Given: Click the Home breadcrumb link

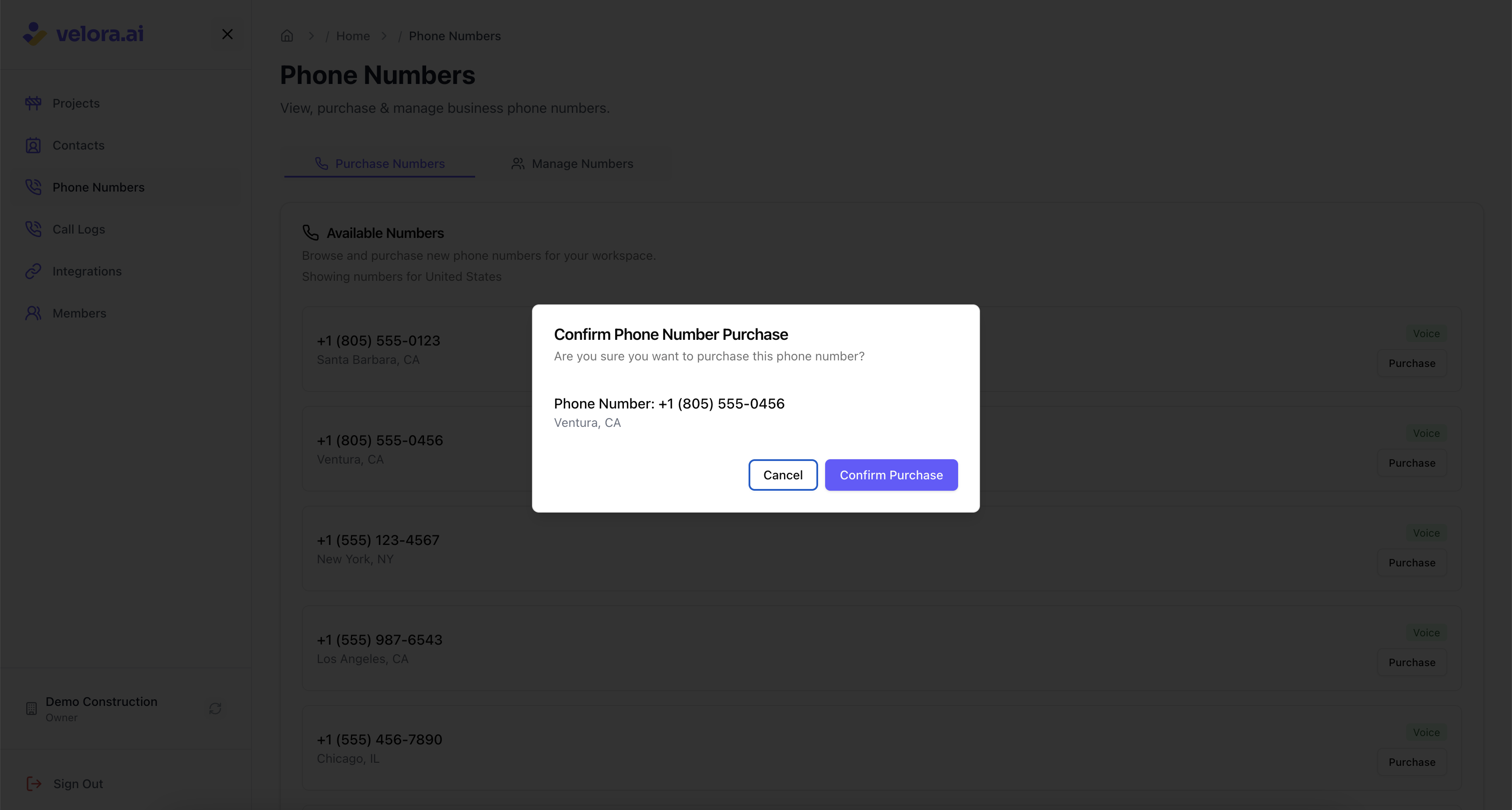Looking at the screenshot, I should [x=353, y=36].
